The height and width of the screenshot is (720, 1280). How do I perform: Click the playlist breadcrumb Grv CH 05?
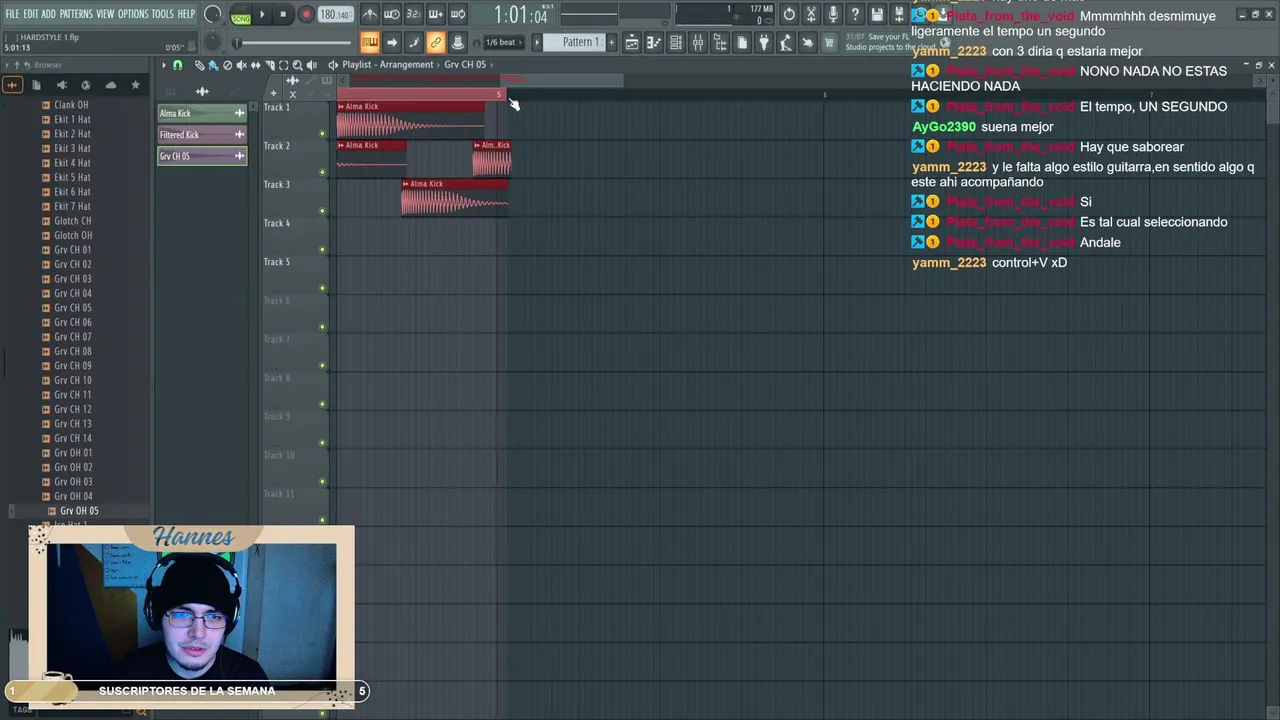tap(465, 65)
